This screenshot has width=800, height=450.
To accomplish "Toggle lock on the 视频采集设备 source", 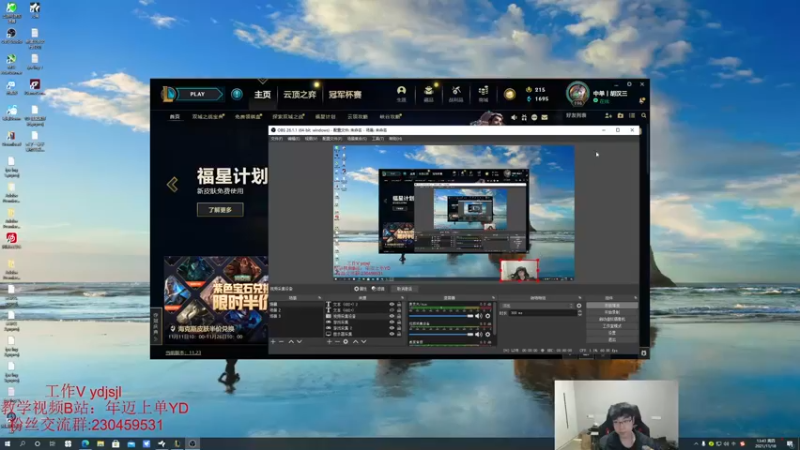I will click(399, 316).
